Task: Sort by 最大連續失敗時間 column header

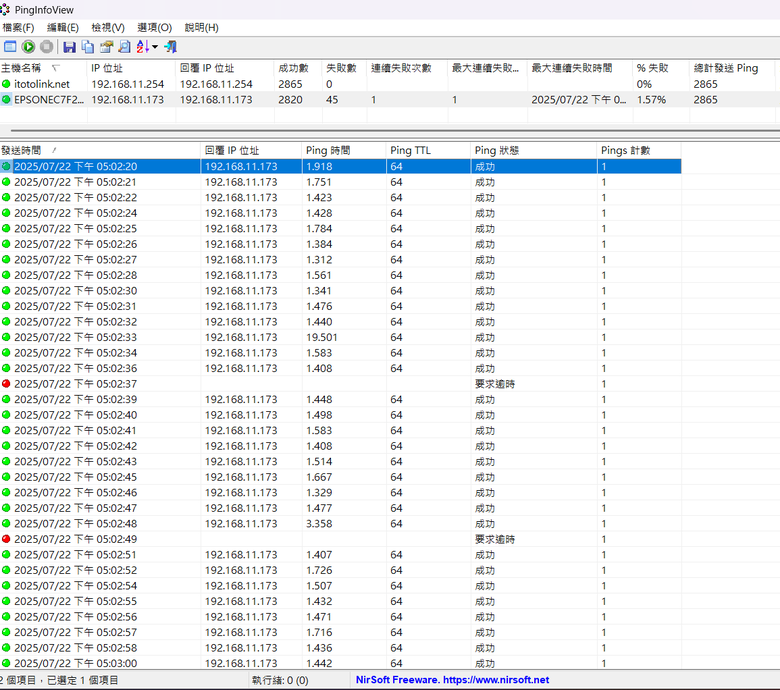Action: [x=580, y=68]
